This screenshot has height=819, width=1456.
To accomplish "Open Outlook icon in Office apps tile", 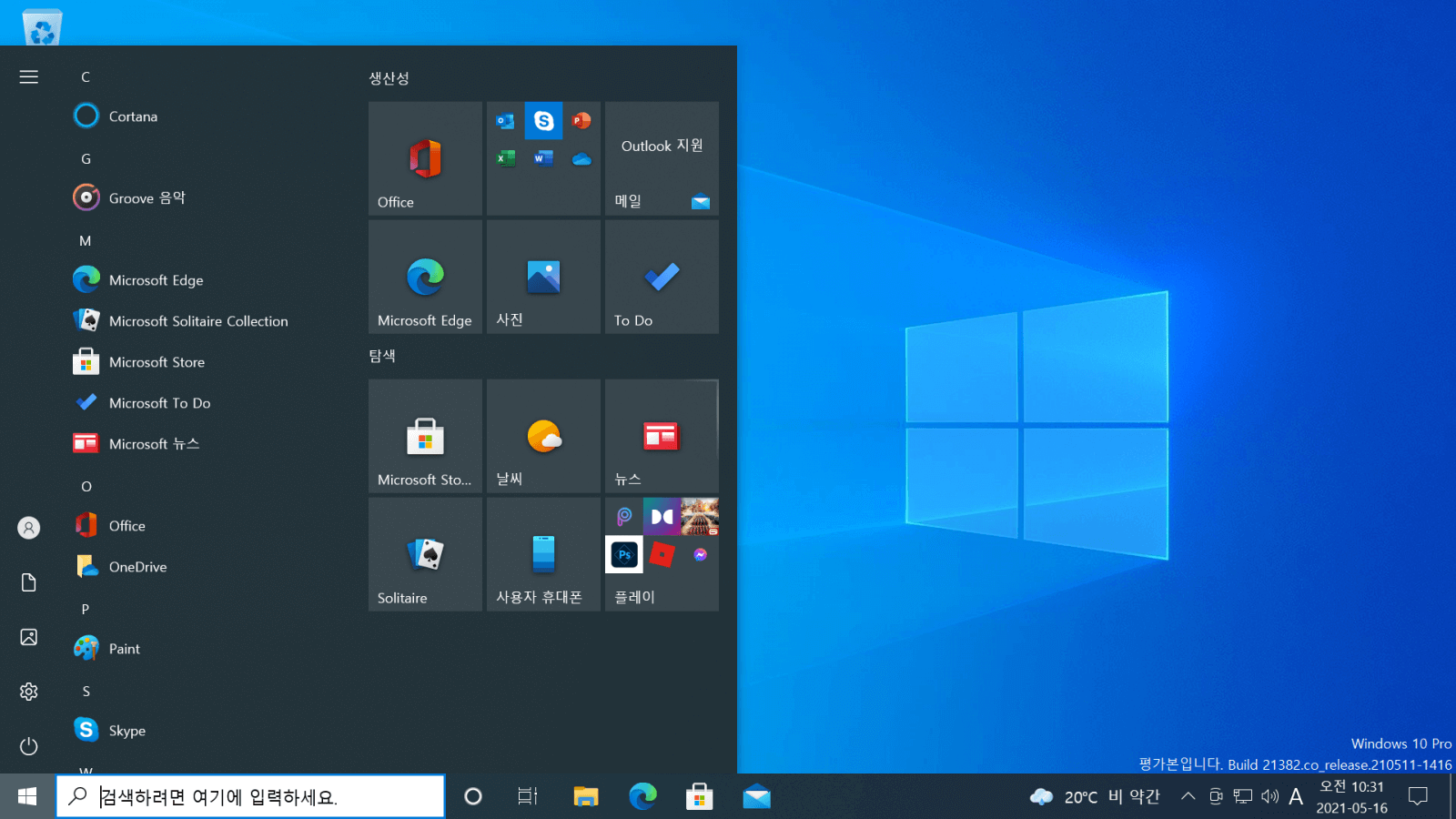I will (x=505, y=121).
